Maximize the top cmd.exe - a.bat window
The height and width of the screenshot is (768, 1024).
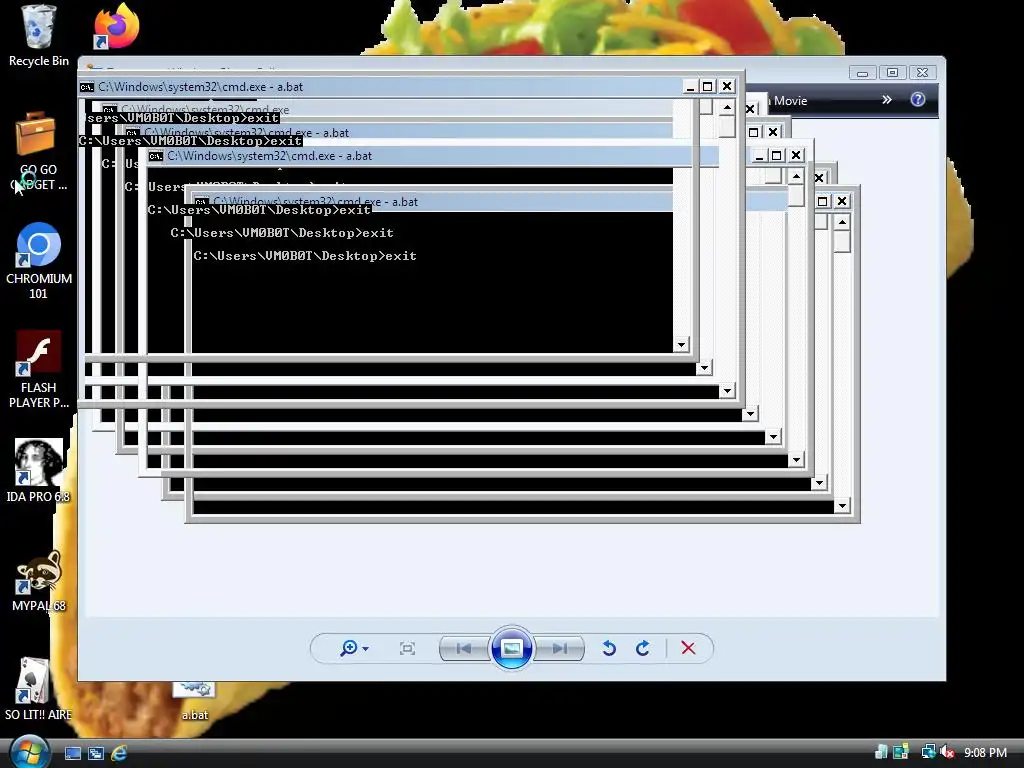point(707,86)
